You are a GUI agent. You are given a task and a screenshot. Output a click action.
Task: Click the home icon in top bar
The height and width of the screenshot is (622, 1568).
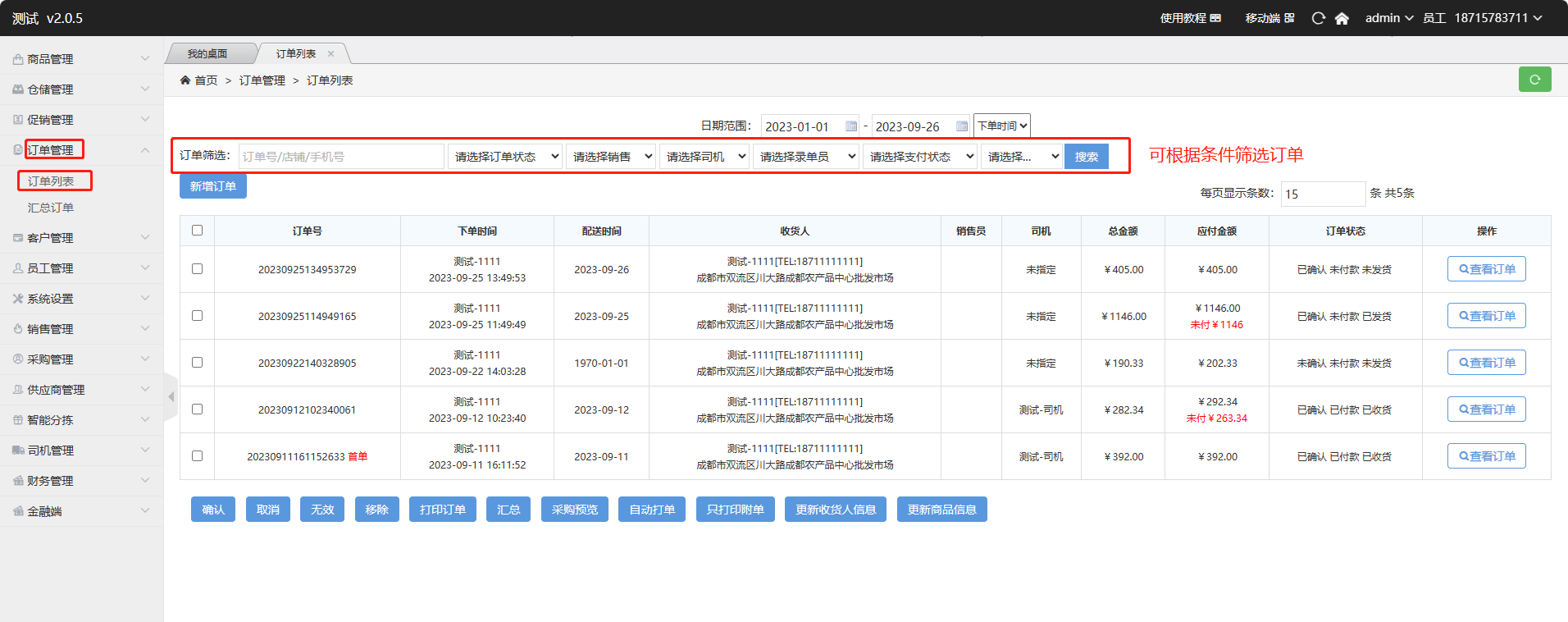pyautogui.click(x=1342, y=18)
